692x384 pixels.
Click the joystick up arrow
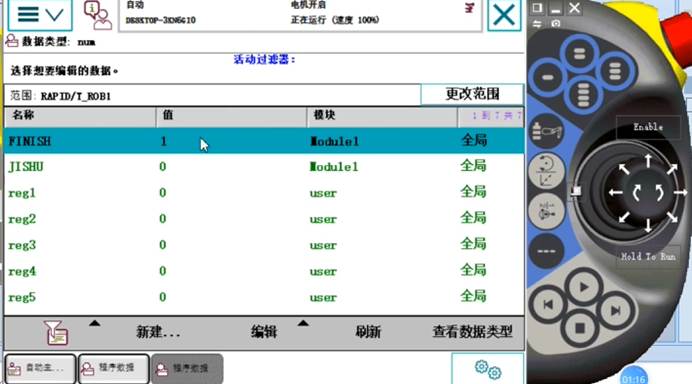click(648, 161)
